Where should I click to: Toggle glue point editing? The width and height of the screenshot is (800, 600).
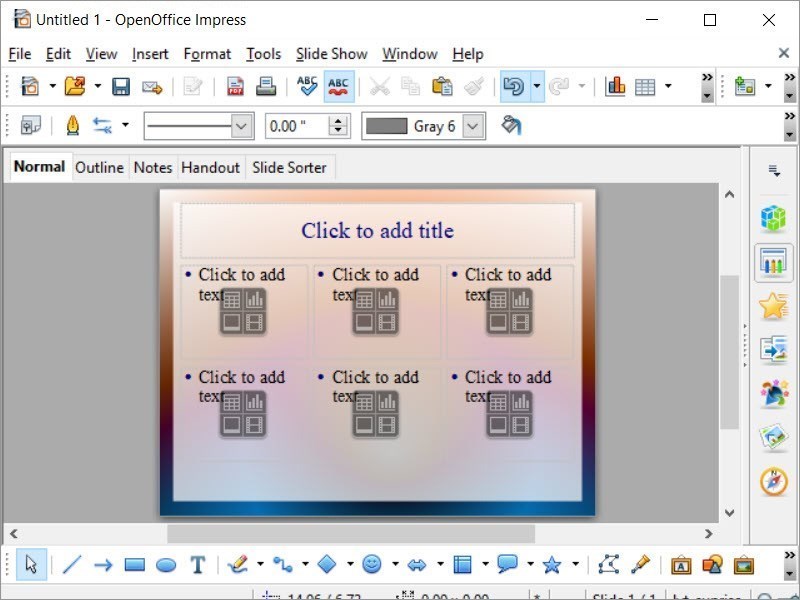640,565
